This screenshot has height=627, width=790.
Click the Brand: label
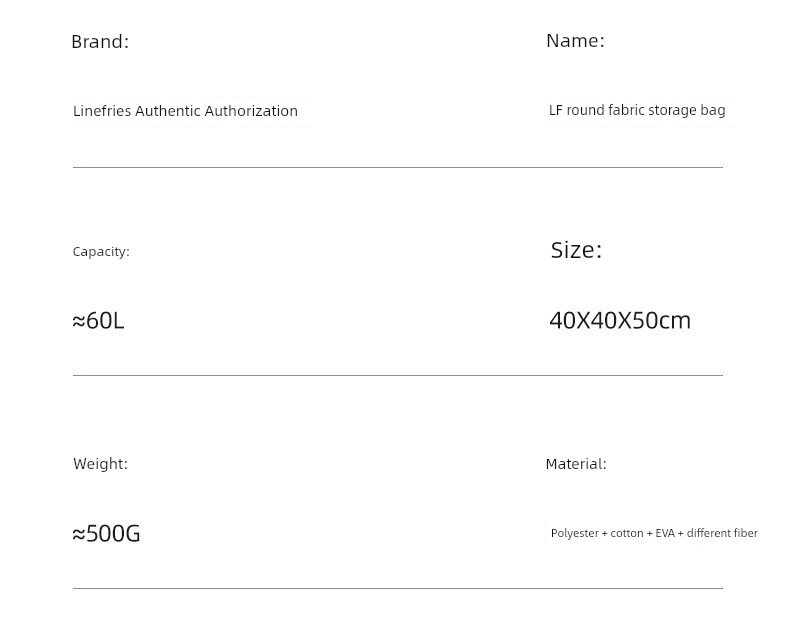coord(100,41)
